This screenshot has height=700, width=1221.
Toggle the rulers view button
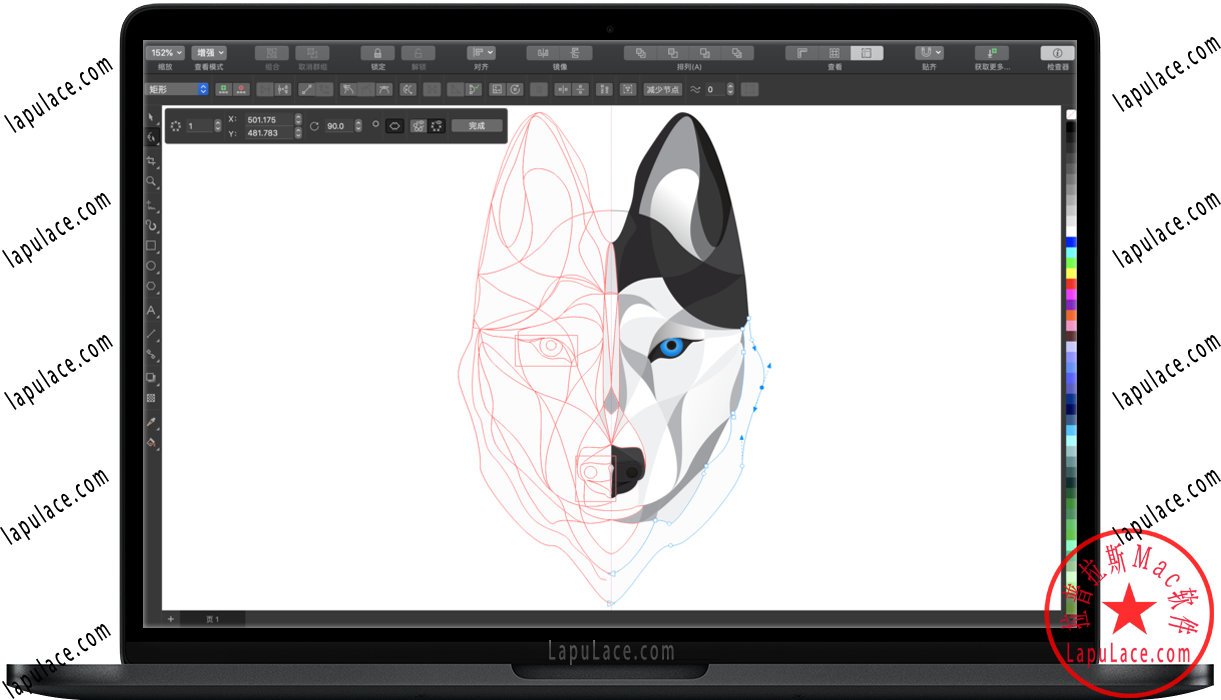point(802,53)
